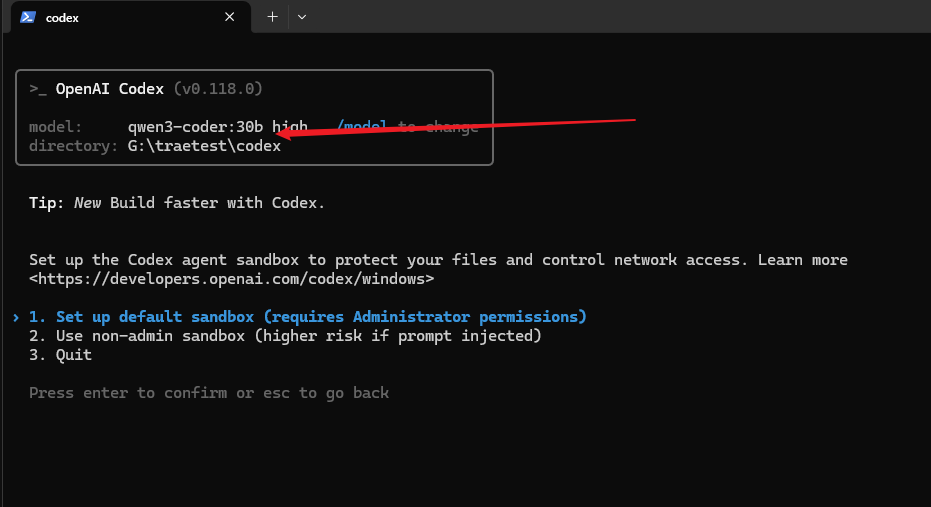Viewport: 931px width, 507px height.
Task: Open a new terminal tab with plus
Action: 273,17
